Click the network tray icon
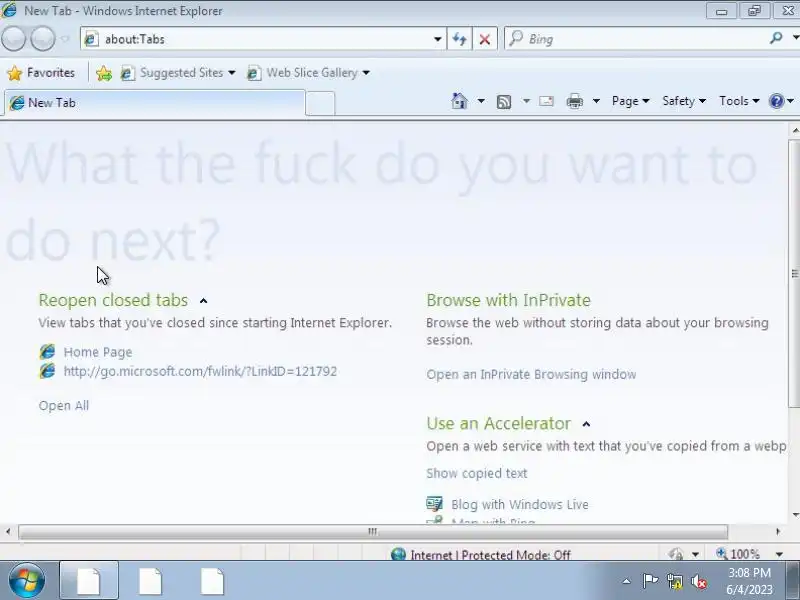Viewport: 800px width, 600px height. [x=674, y=581]
